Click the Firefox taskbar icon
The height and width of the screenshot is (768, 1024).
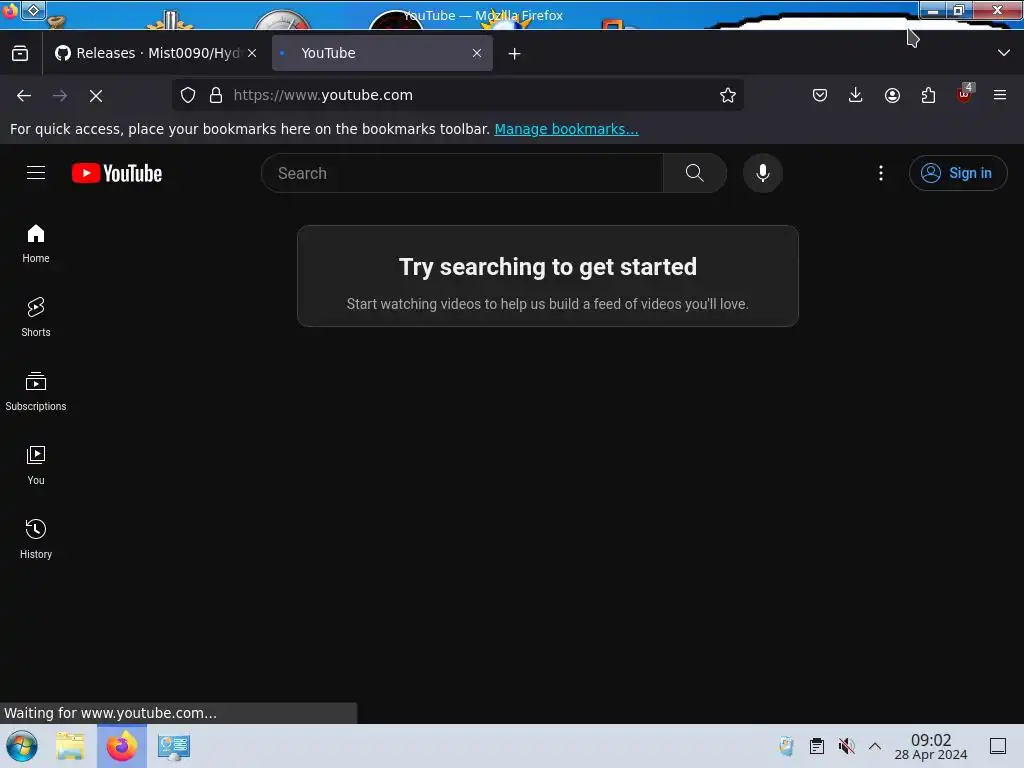[122, 746]
